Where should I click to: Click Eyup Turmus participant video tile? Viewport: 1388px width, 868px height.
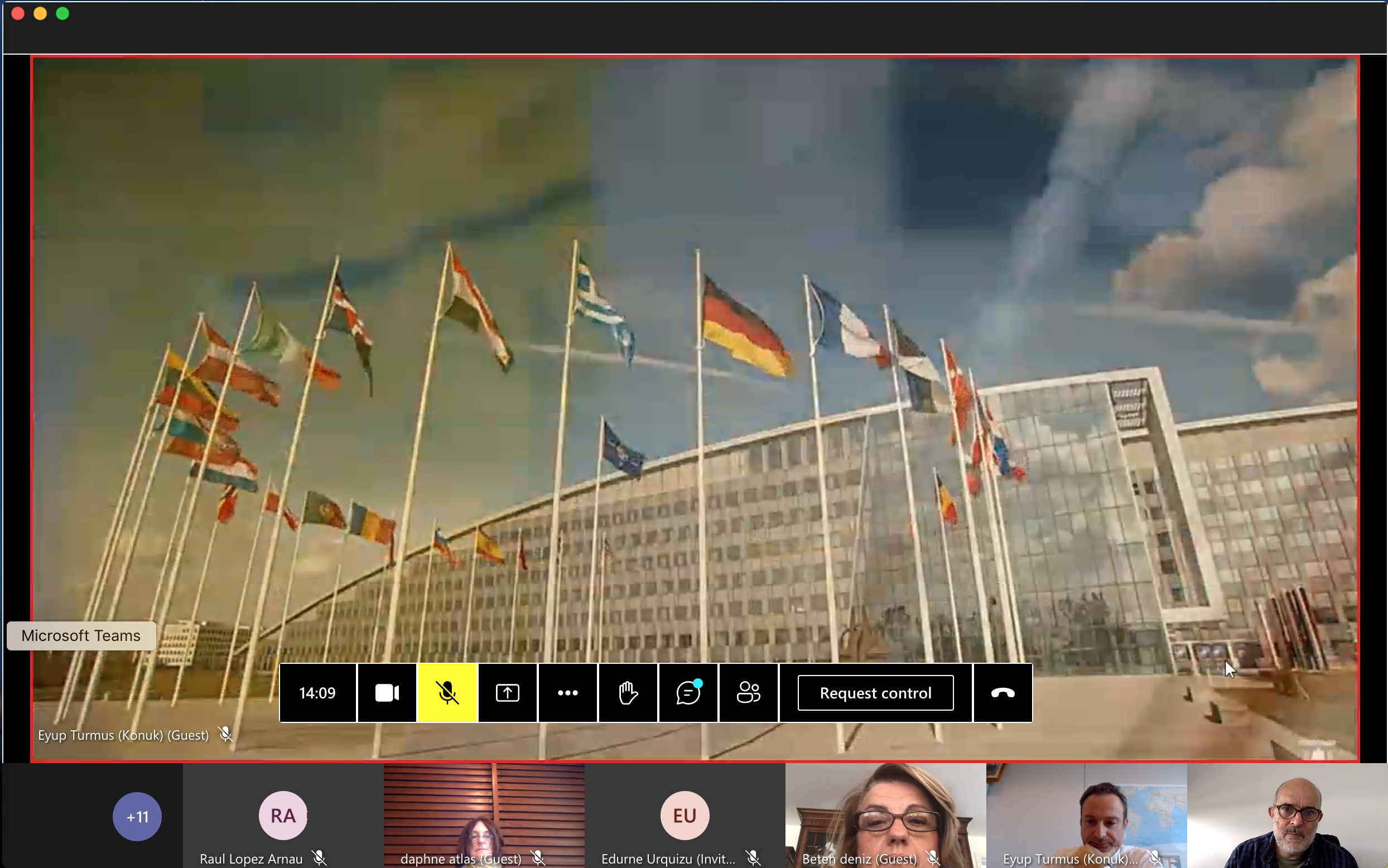1086,812
